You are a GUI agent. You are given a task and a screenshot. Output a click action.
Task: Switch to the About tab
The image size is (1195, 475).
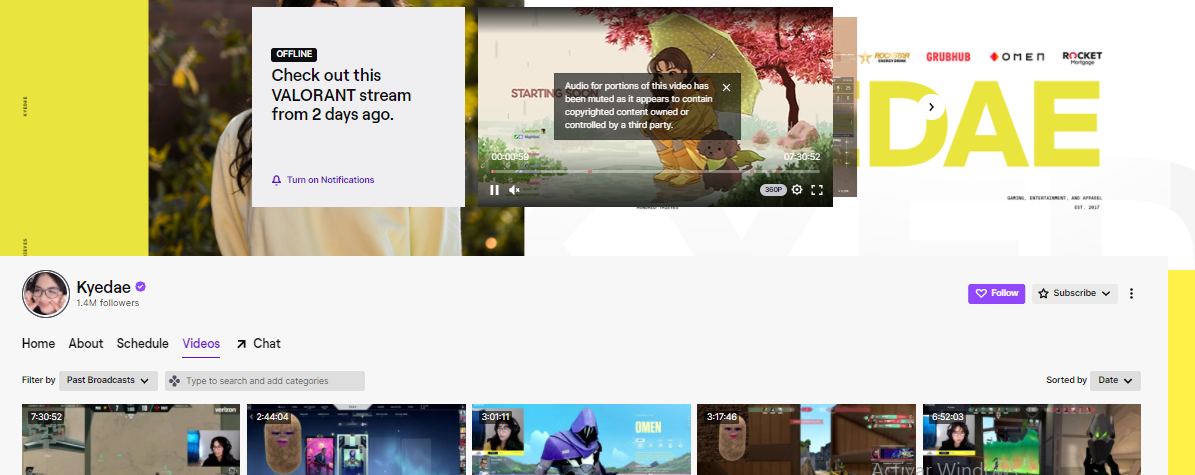pyautogui.click(x=86, y=344)
